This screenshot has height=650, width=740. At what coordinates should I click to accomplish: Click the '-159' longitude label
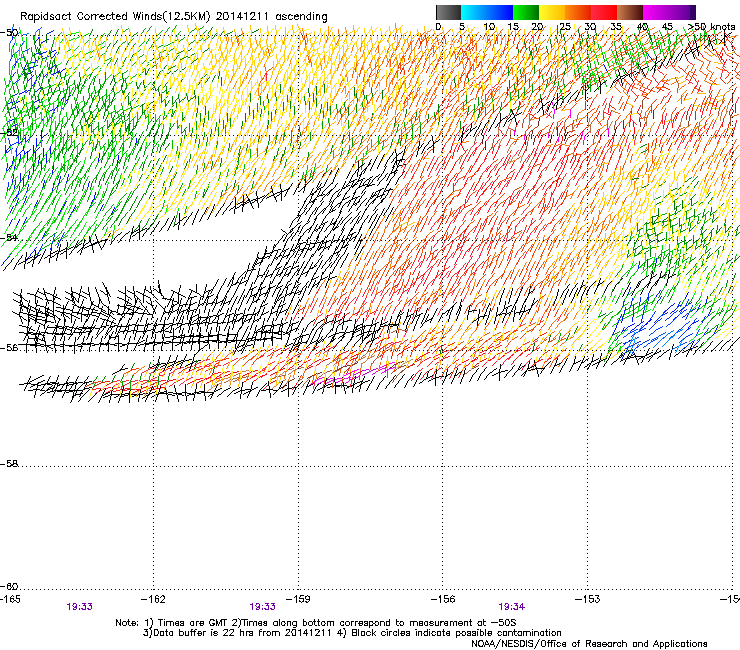[298, 599]
